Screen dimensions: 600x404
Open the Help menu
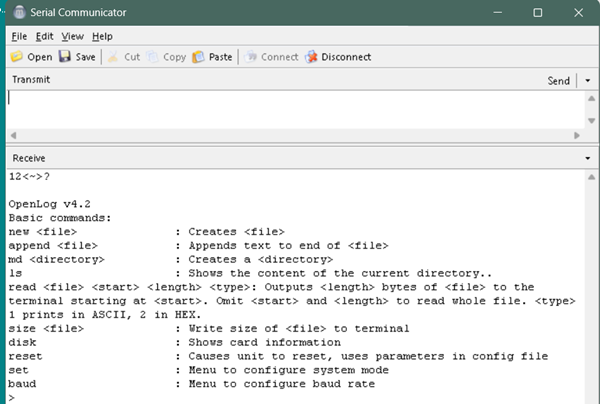(x=102, y=36)
